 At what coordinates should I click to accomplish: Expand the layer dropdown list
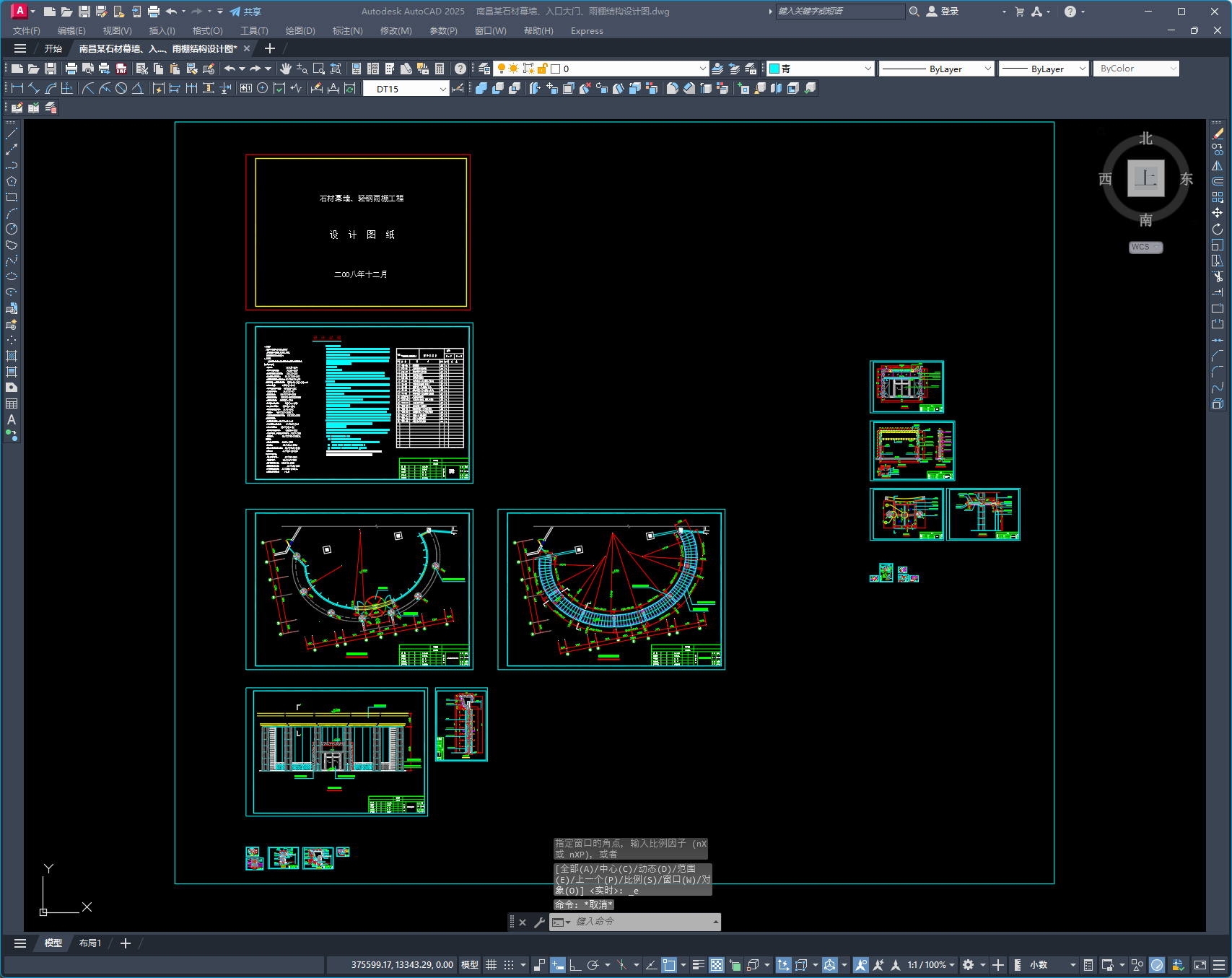tap(702, 69)
